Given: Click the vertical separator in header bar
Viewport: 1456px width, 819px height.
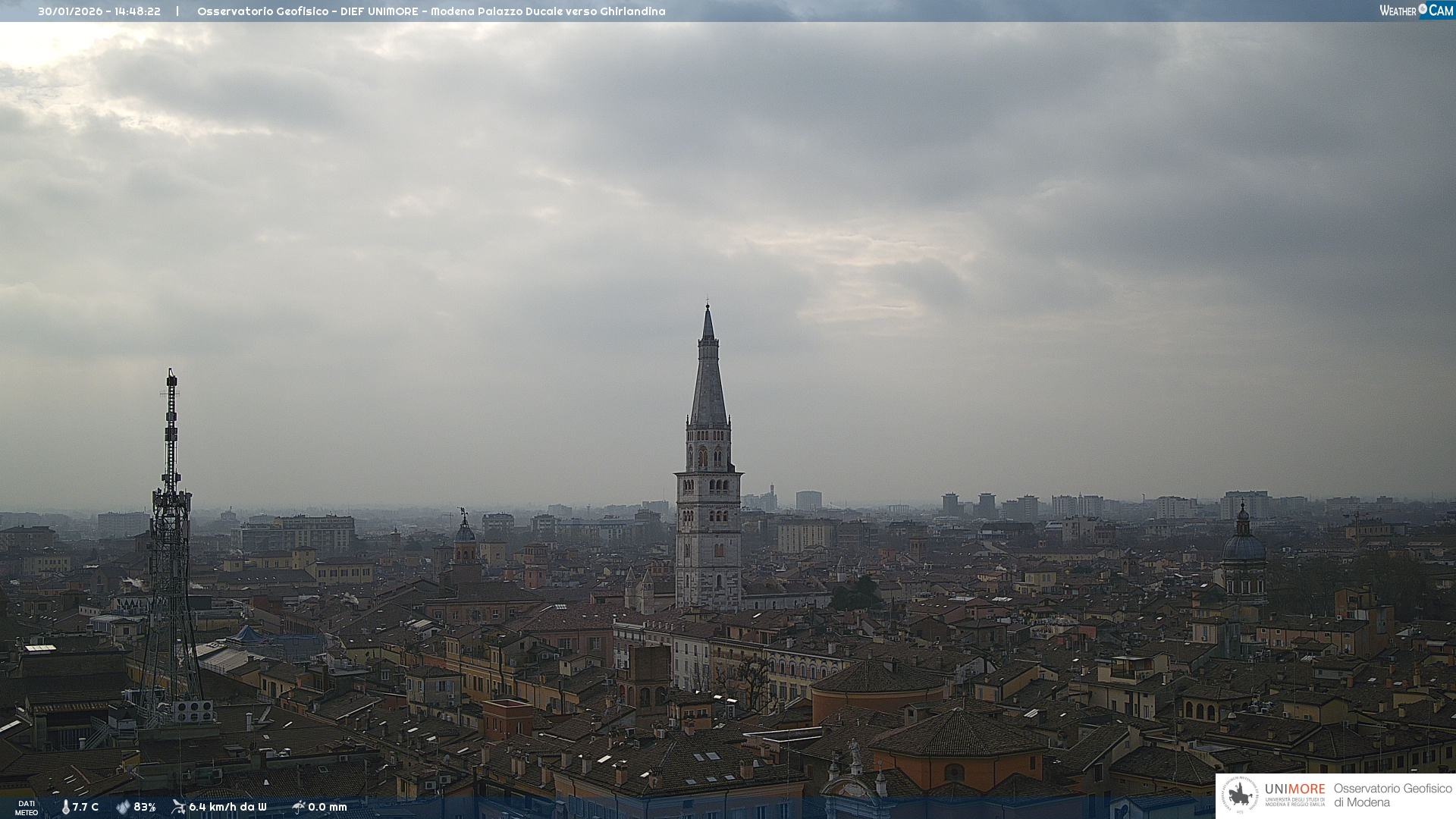Looking at the screenshot, I should [x=177, y=11].
